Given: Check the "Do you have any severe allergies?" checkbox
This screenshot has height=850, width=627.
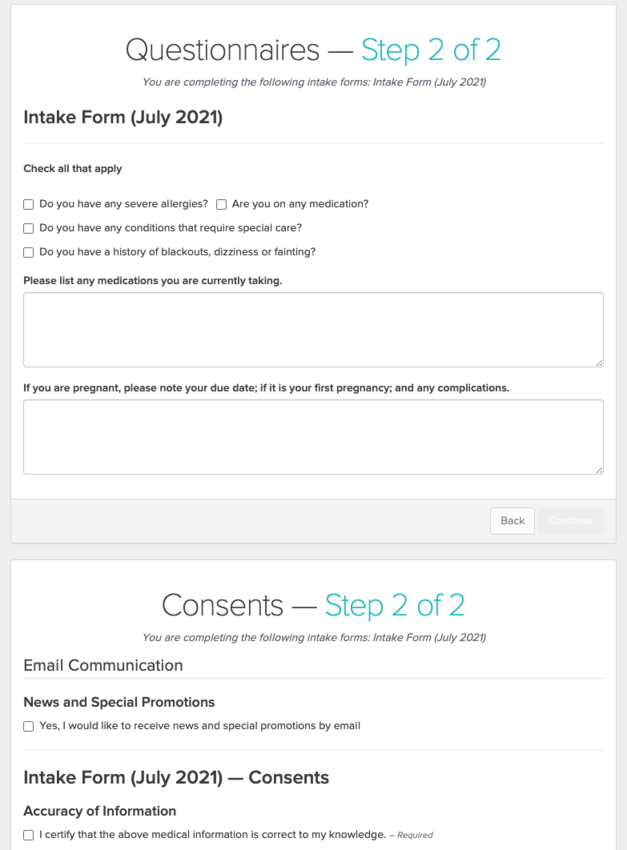Looking at the screenshot, I should (x=28, y=204).
